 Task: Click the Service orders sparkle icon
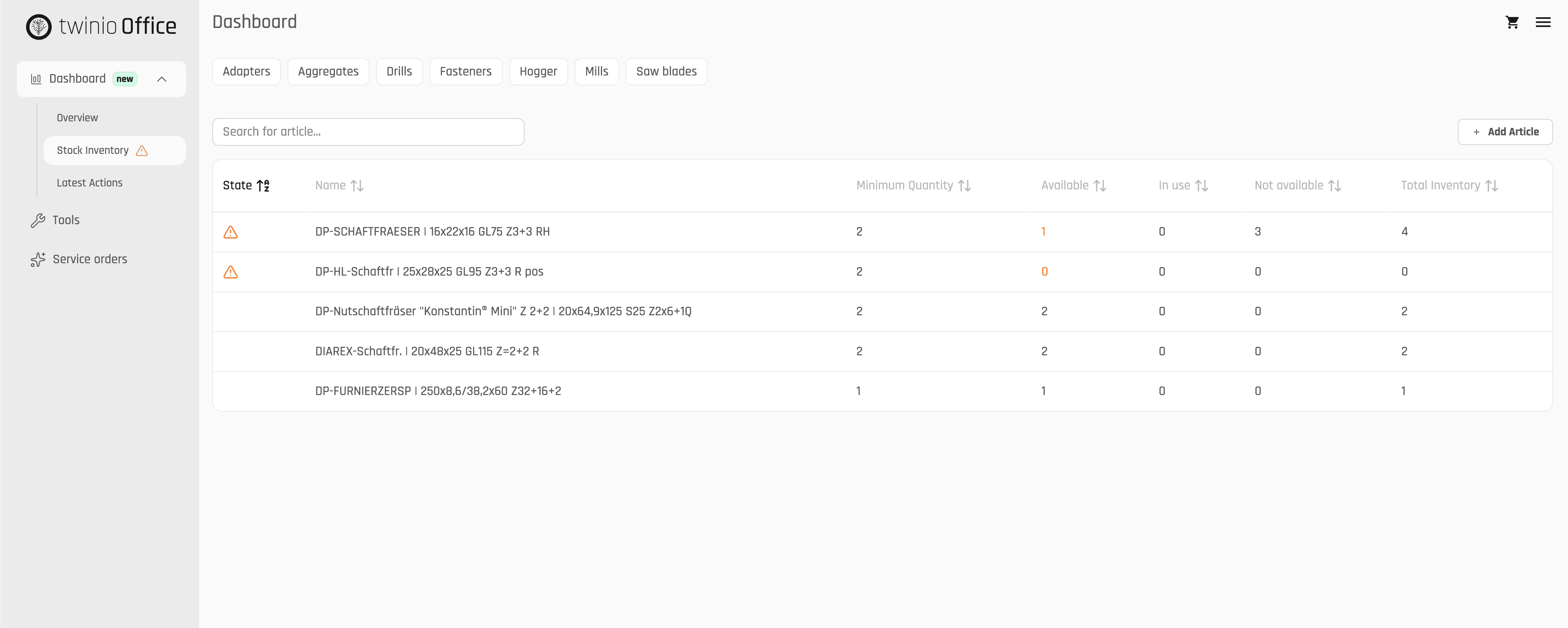(38, 260)
